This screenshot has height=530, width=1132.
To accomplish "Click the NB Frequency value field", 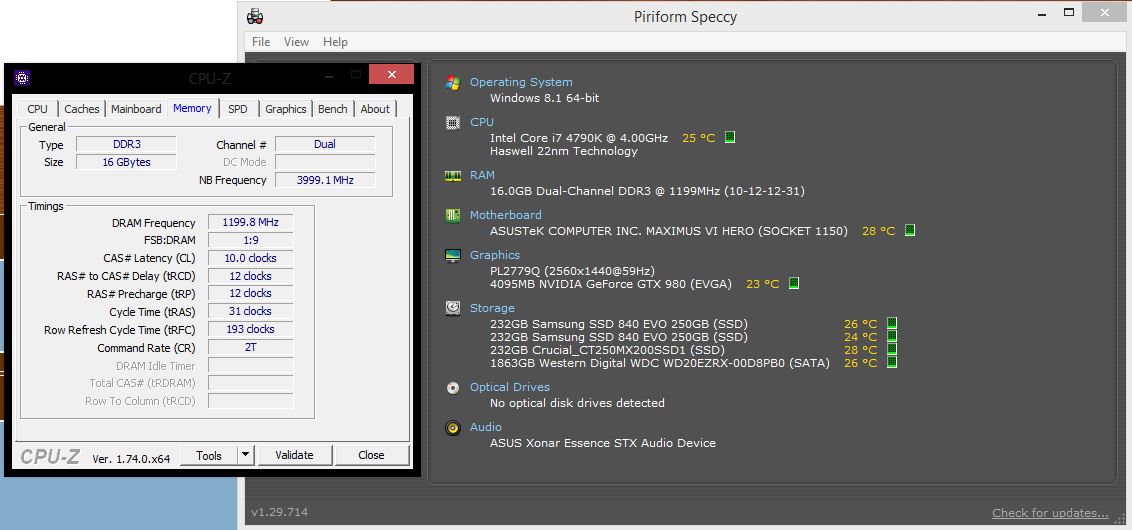I will pyautogui.click(x=325, y=180).
